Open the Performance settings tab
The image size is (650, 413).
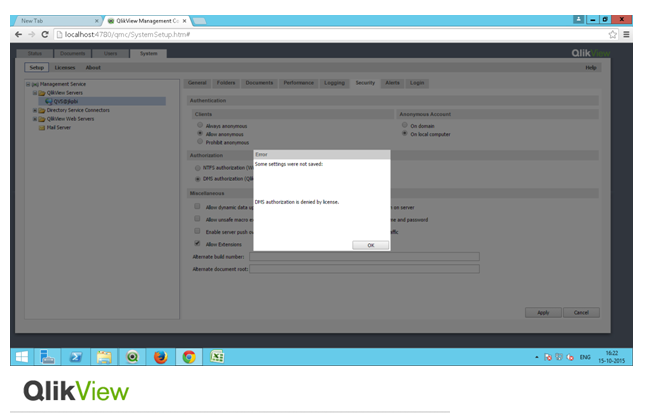(298, 83)
